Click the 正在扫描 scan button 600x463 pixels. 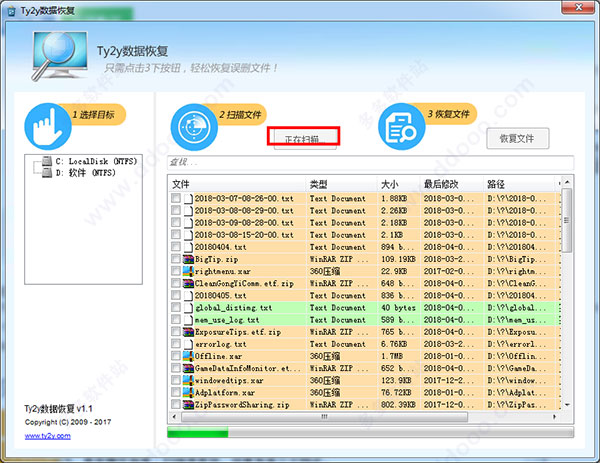click(x=305, y=139)
